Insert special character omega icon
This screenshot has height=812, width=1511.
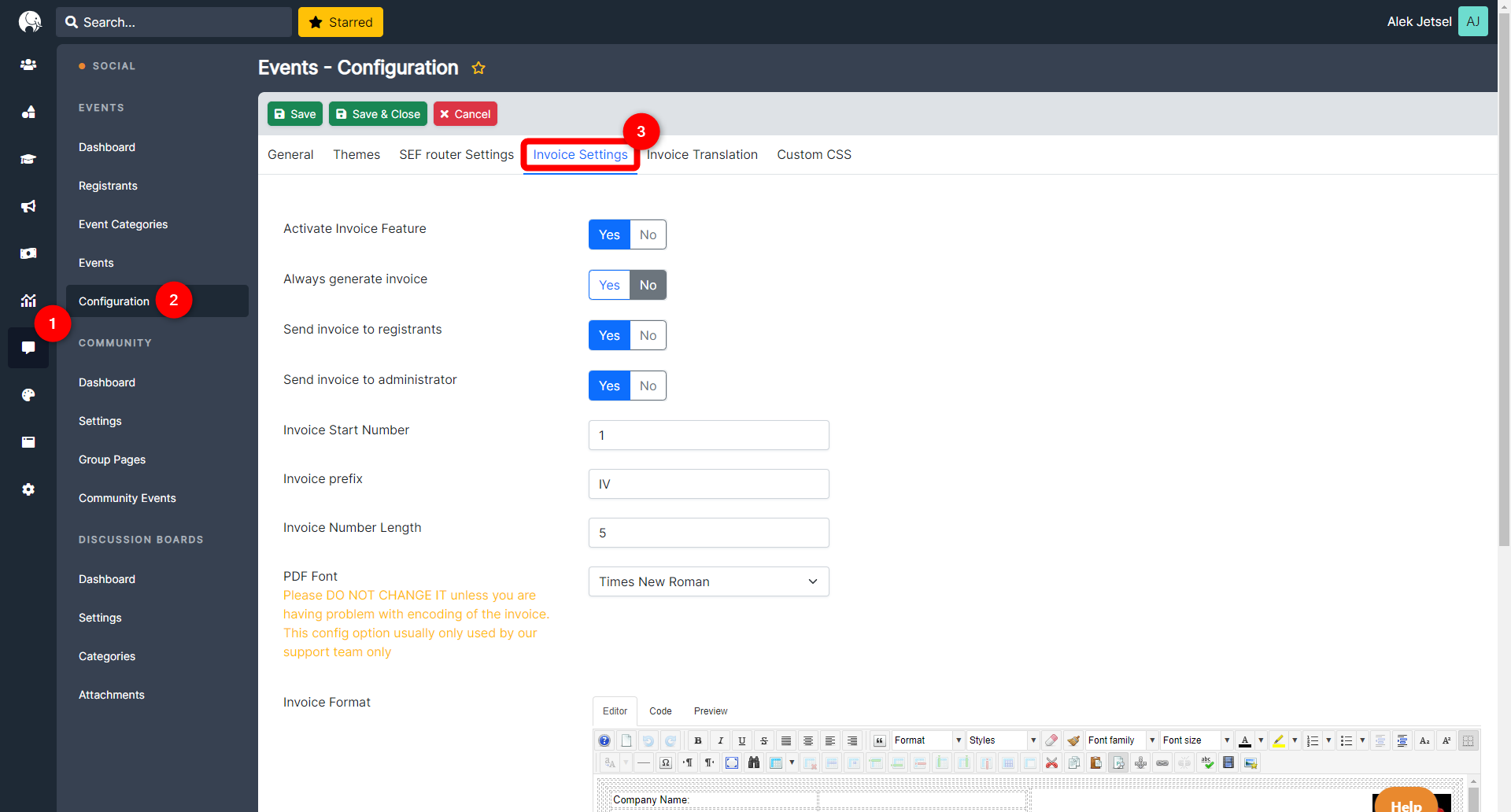(666, 762)
